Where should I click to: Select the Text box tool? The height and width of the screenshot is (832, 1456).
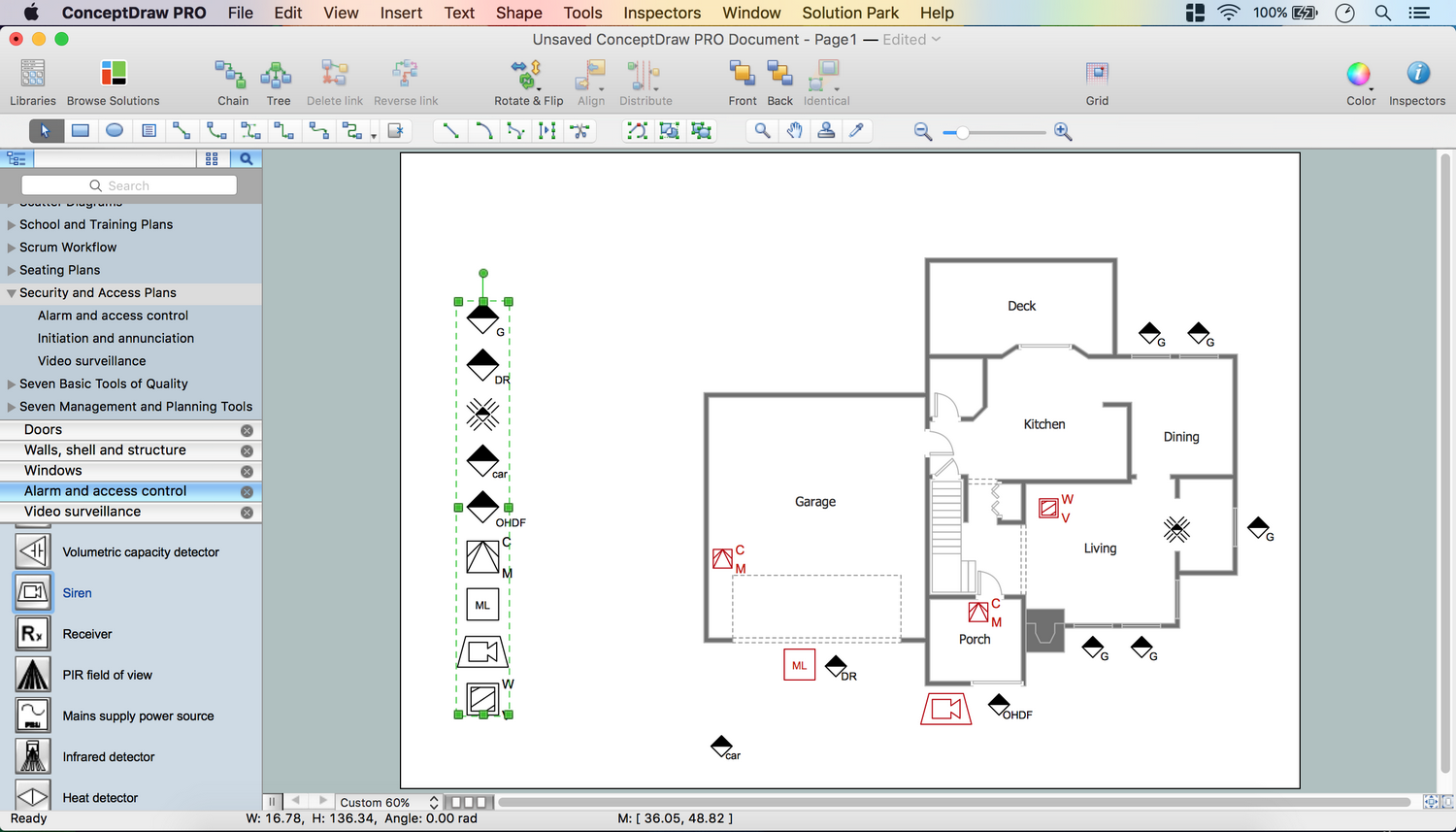149,131
